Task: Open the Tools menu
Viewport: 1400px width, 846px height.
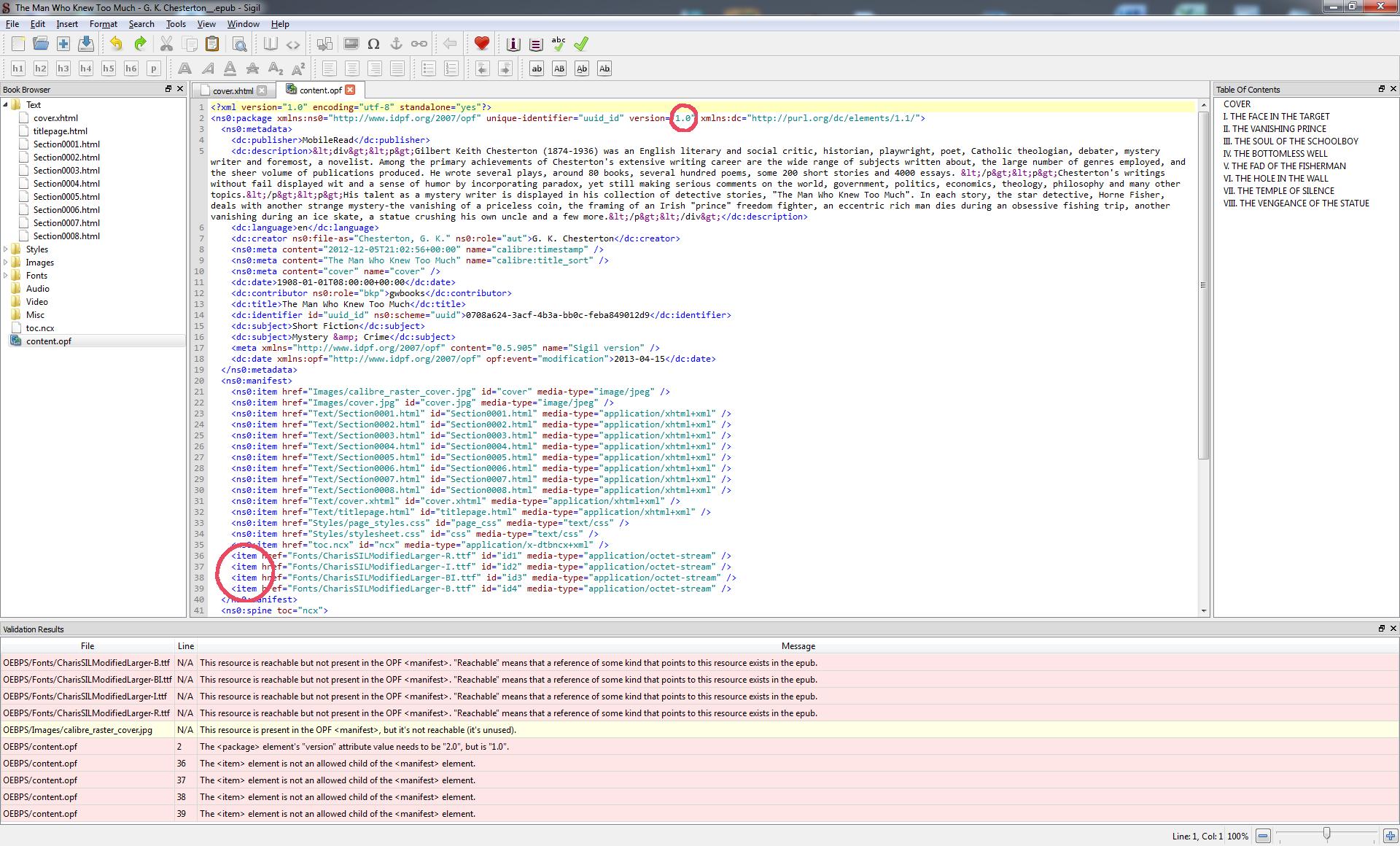Action: tap(176, 24)
